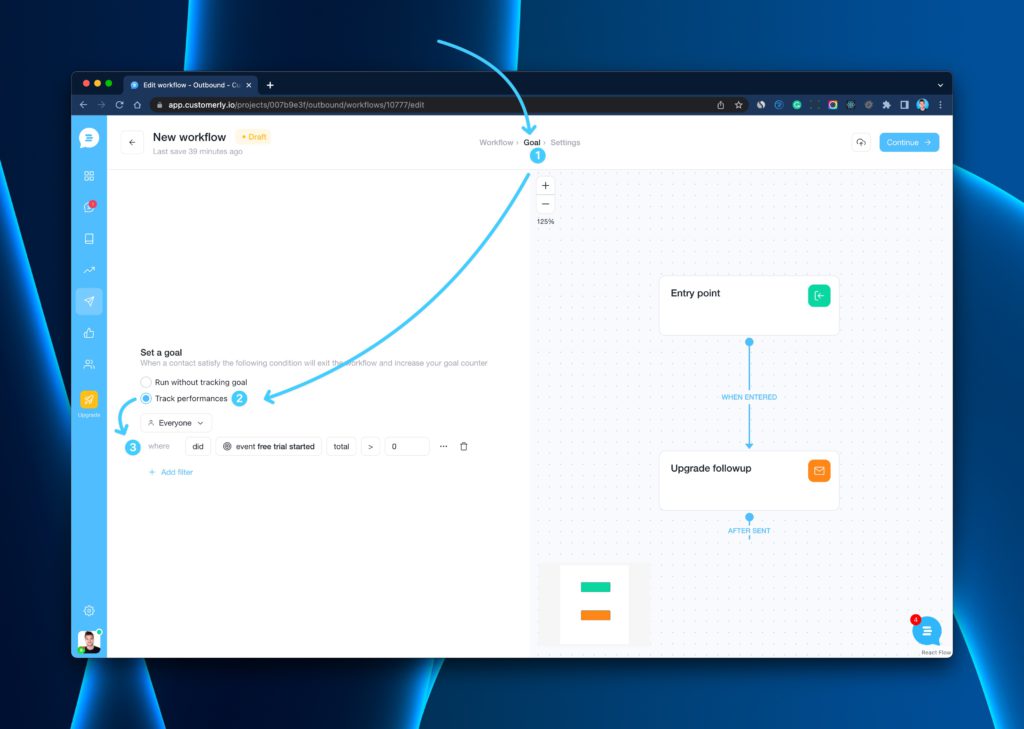Click the browser forward arrow
The width and height of the screenshot is (1024, 729).
[x=101, y=105]
